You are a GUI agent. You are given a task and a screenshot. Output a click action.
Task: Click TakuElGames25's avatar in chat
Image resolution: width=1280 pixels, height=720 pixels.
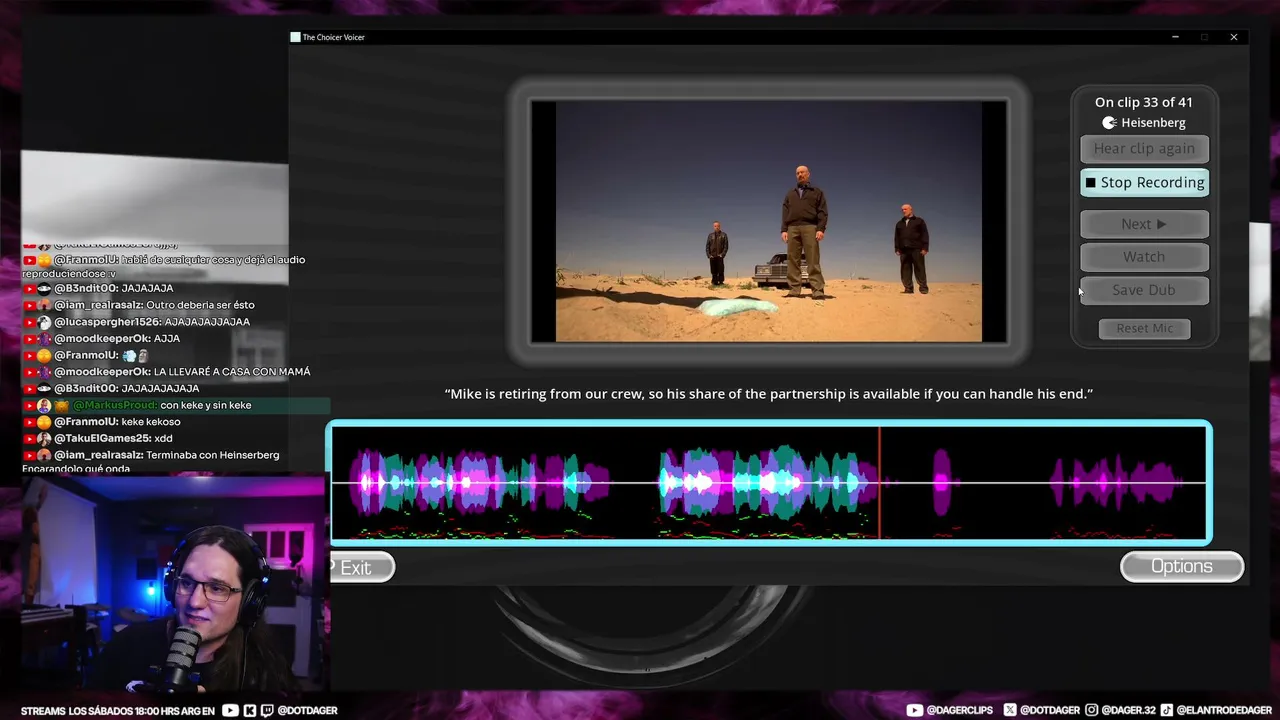pyautogui.click(x=44, y=438)
